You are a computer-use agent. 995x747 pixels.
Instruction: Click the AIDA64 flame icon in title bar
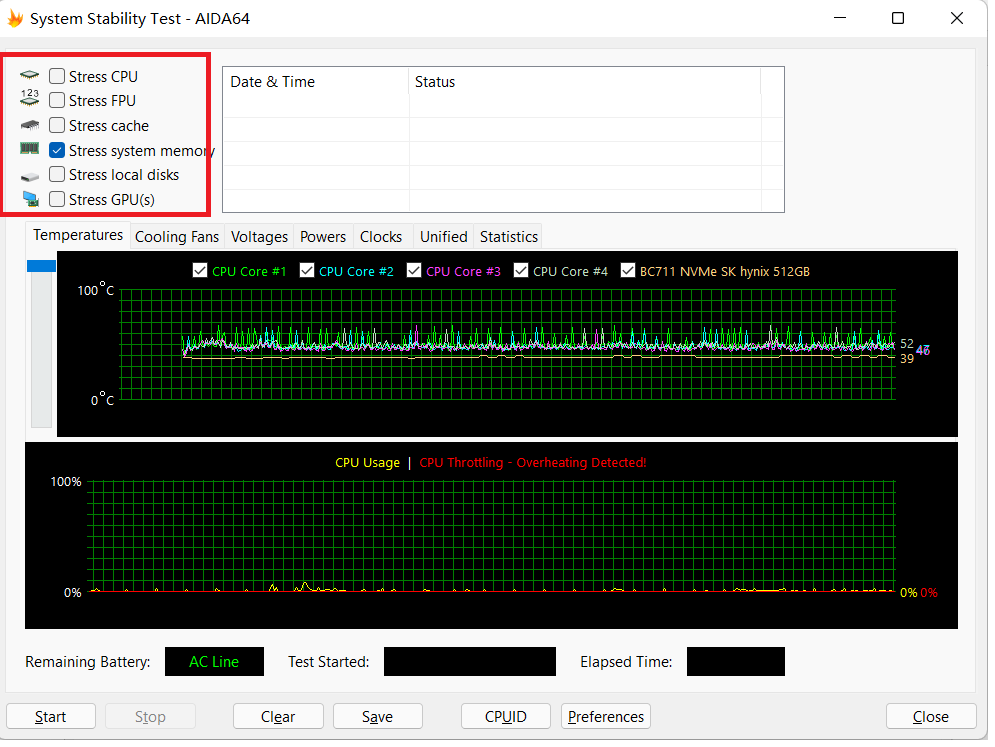(x=15, y=18)
